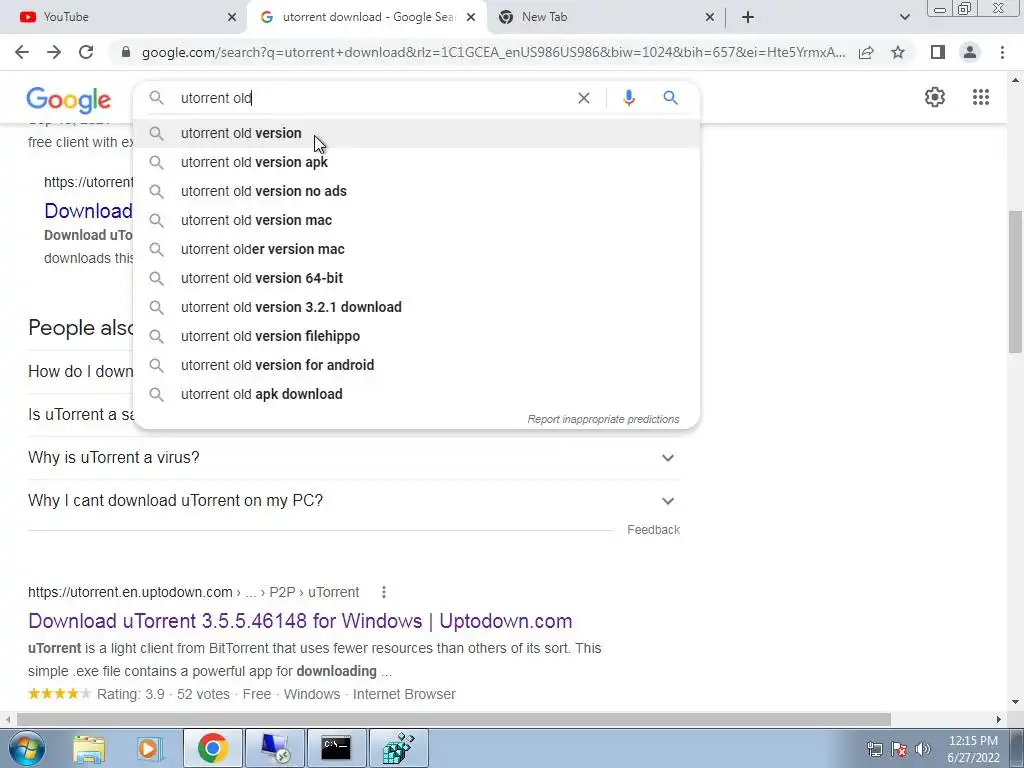Viewport: 1024px width, 768px height.
Task: Click the lock icon in the address bar
Action: (x=126, y=52)
